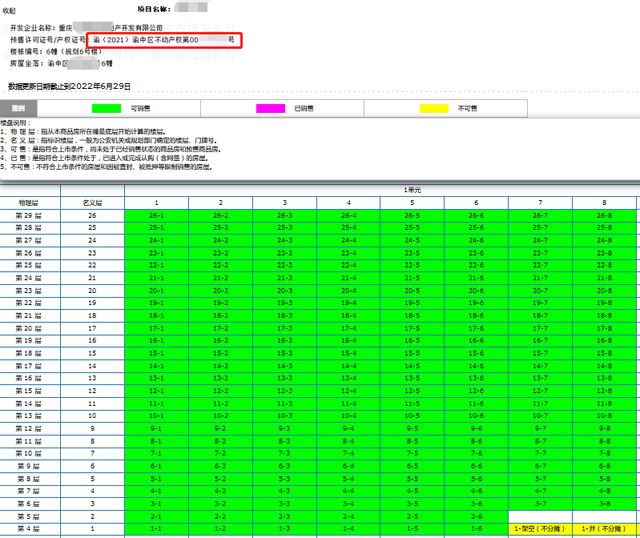This screenshot has width=640, height=538.
Task: Open unit cell 8-6
Action: point(476,441)
